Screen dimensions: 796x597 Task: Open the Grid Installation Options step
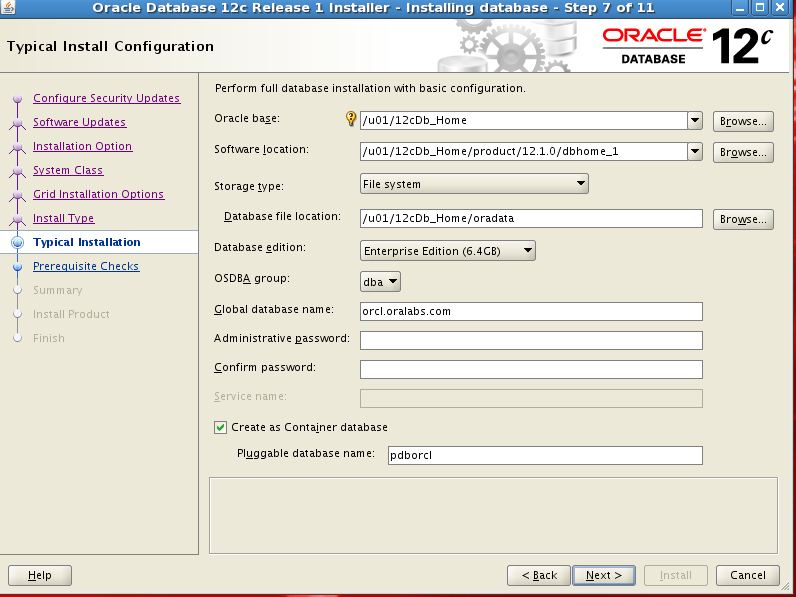(x=98, y=194)
